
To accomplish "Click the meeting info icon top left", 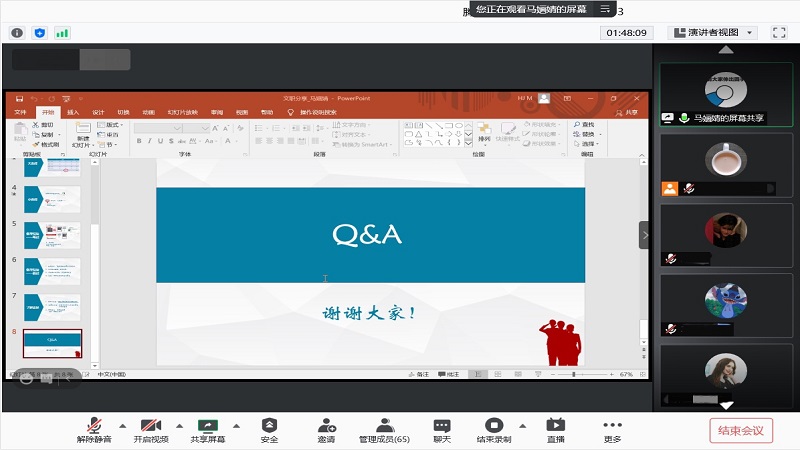I will (17, 33).
